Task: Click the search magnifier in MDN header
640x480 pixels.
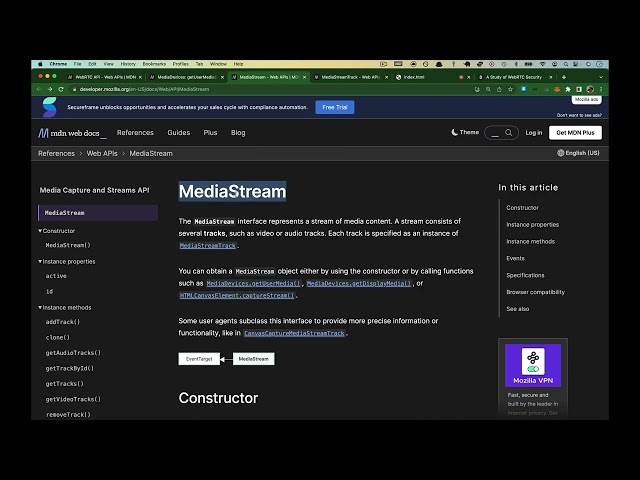Action: click(509, 133)
